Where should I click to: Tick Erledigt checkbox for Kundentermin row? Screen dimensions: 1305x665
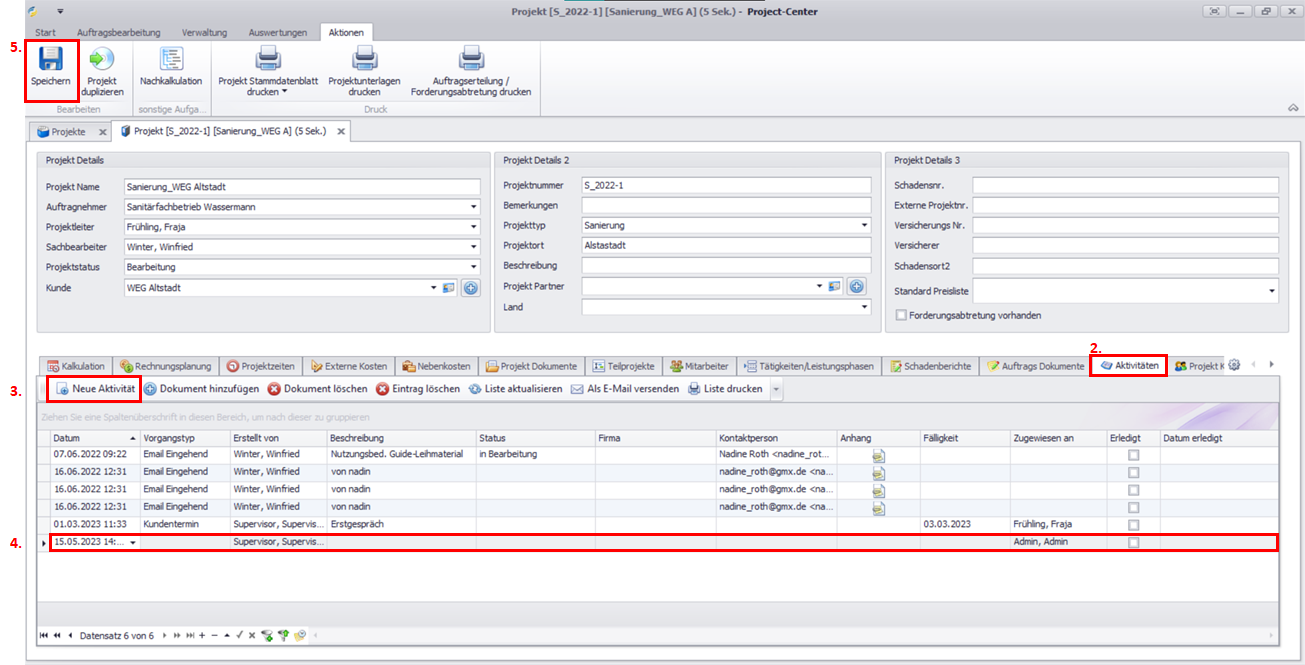pos(1133,525)
